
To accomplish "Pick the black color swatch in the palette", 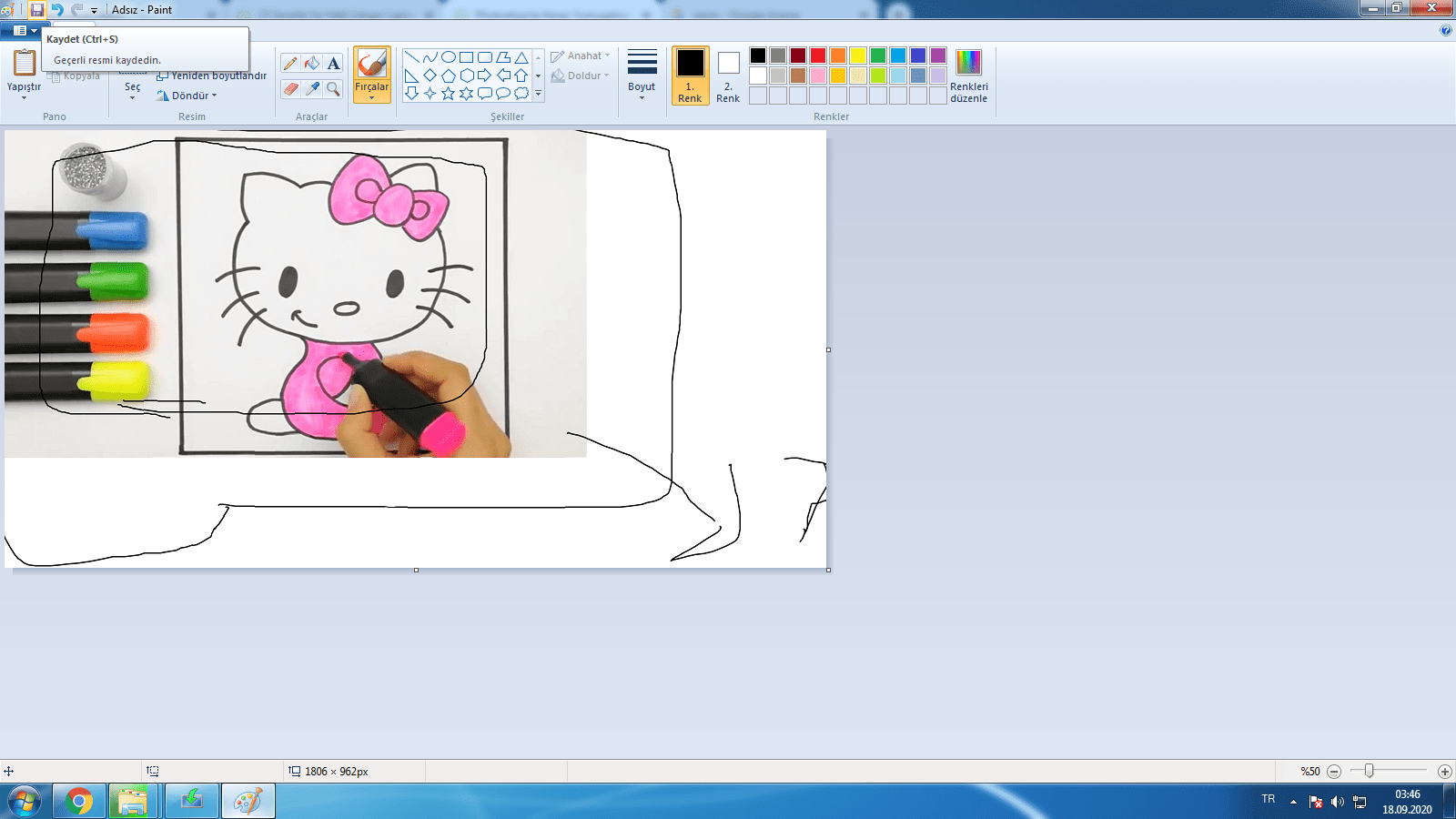I will coord(758,56).
